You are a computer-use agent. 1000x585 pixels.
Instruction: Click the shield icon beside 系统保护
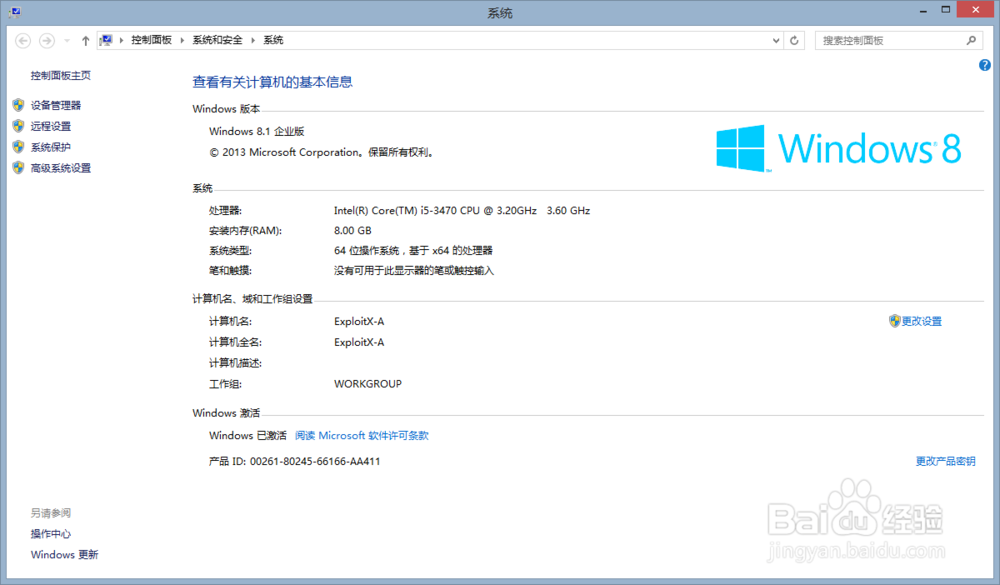pyautogui.click(x=18, y=147)
